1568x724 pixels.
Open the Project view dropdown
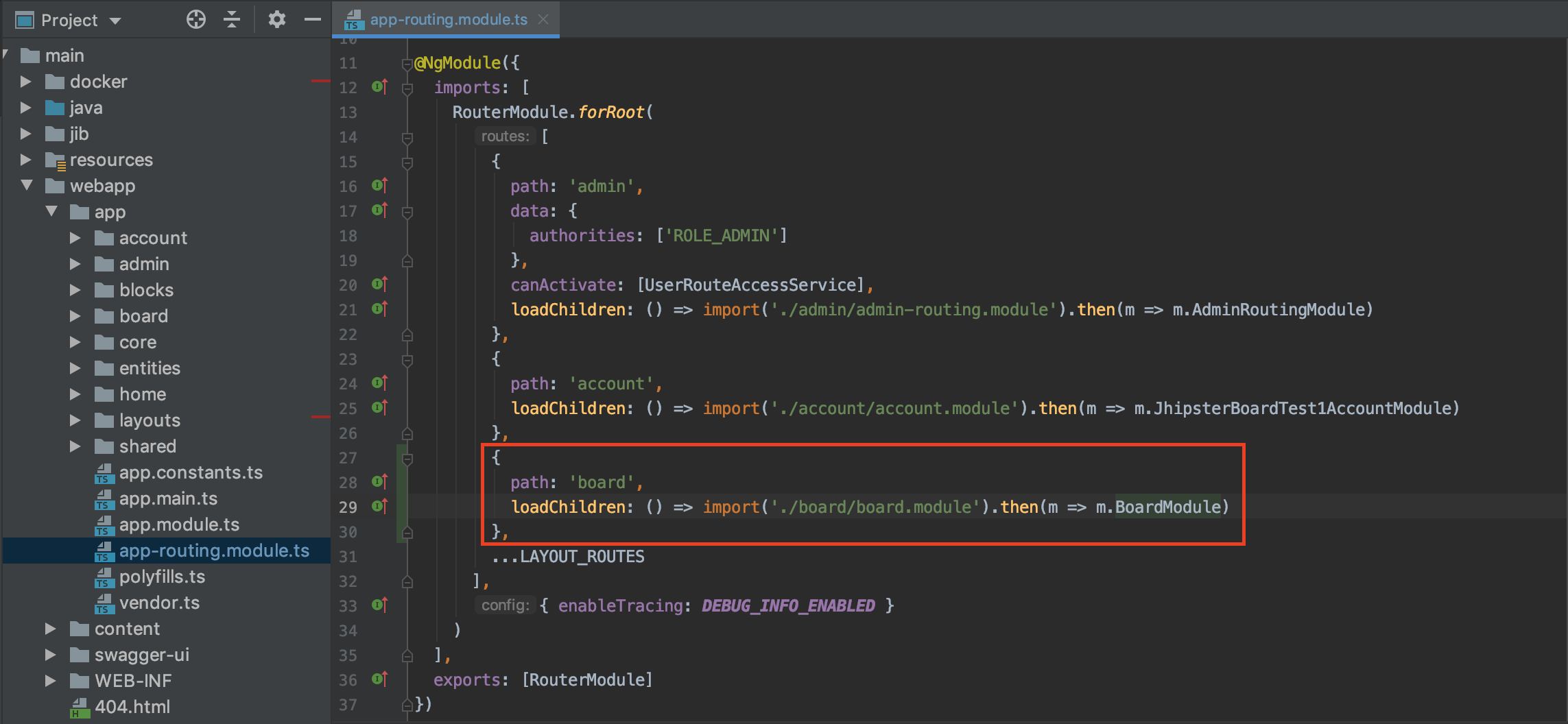point(115,21)
